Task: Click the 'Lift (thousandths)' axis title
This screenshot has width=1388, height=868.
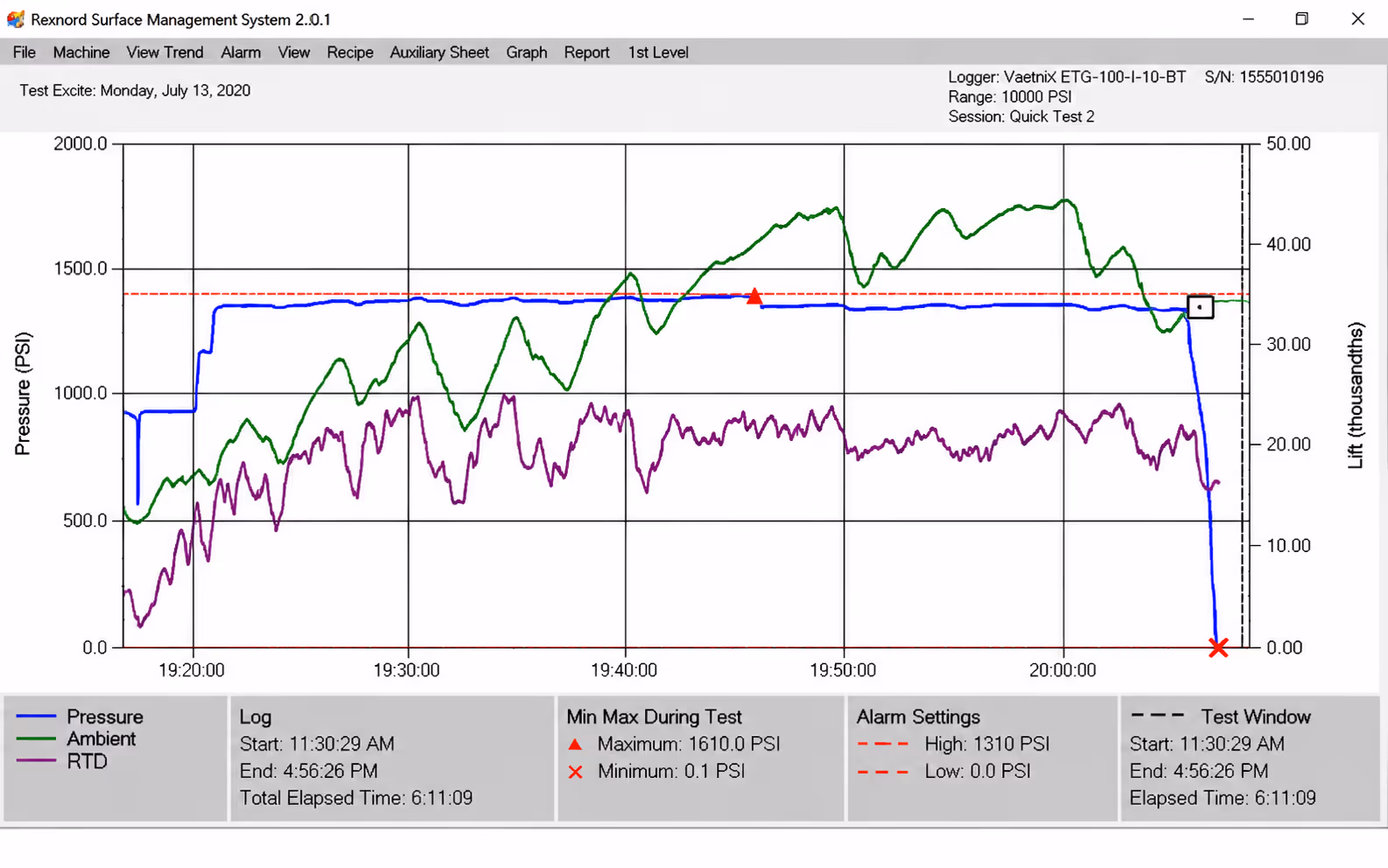Action: click(1356, 395)
